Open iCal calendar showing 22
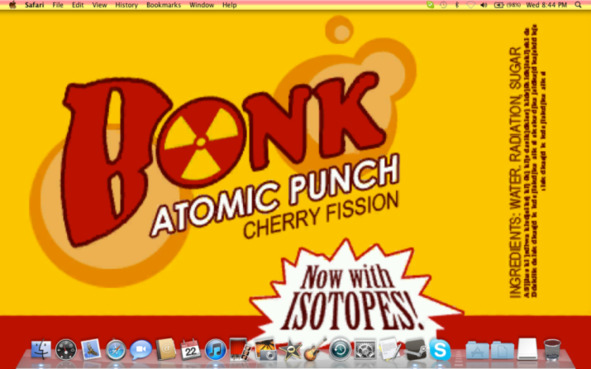The height and width of the screenshot is (369, 591). tap(190, 349)
